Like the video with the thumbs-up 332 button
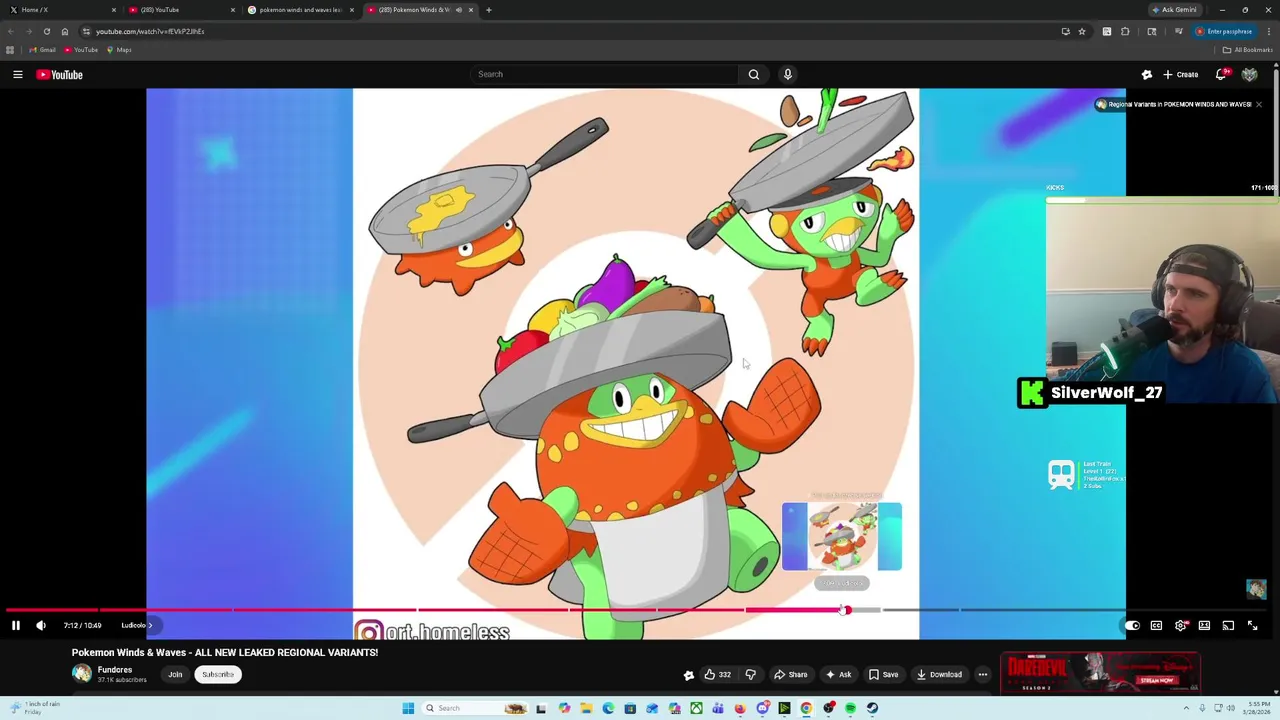Viewport: 1280px width, 720px height. pyautogui.click(x=718, y=674)
